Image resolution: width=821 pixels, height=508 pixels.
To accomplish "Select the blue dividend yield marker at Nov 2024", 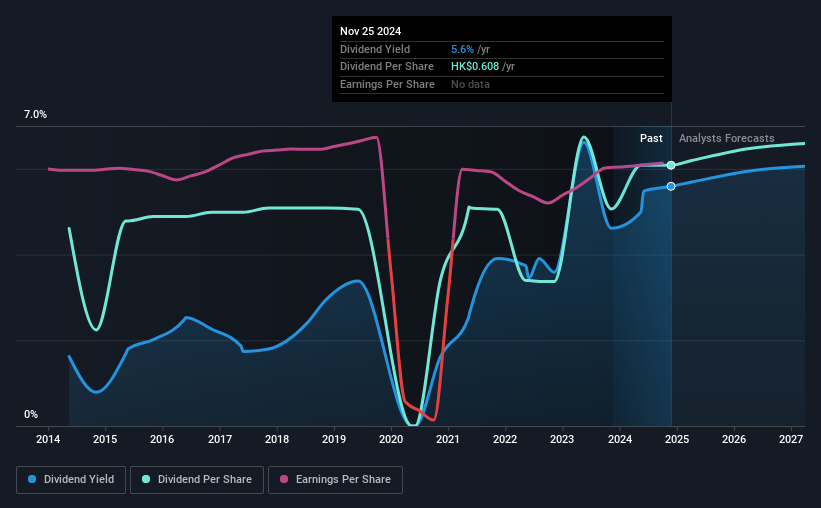I will tap(671, 186).
